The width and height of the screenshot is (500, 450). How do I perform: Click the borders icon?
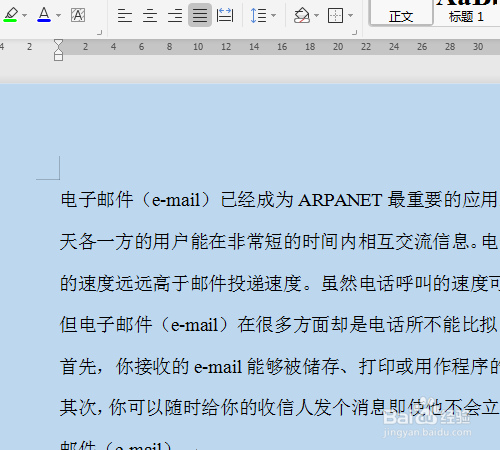pos(335,15)
